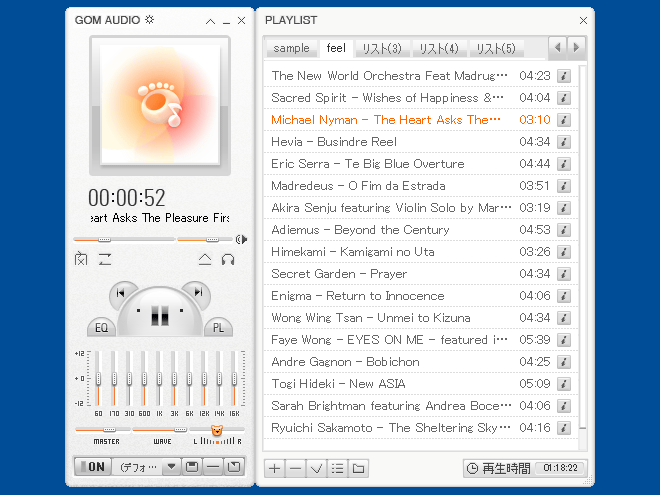Click the 再生時間 playback time button
The image size is (660, 495).
click(499, 468)
